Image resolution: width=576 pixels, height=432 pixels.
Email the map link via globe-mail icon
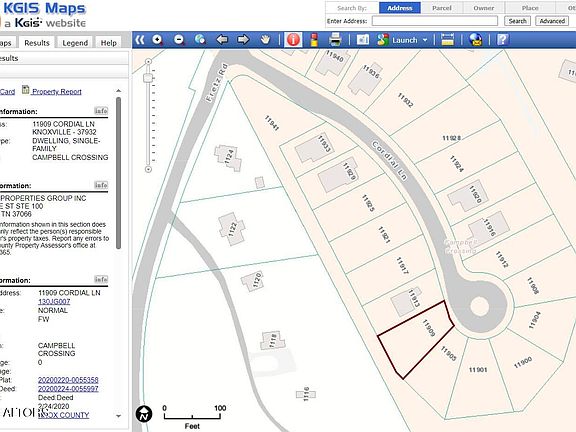476,40
